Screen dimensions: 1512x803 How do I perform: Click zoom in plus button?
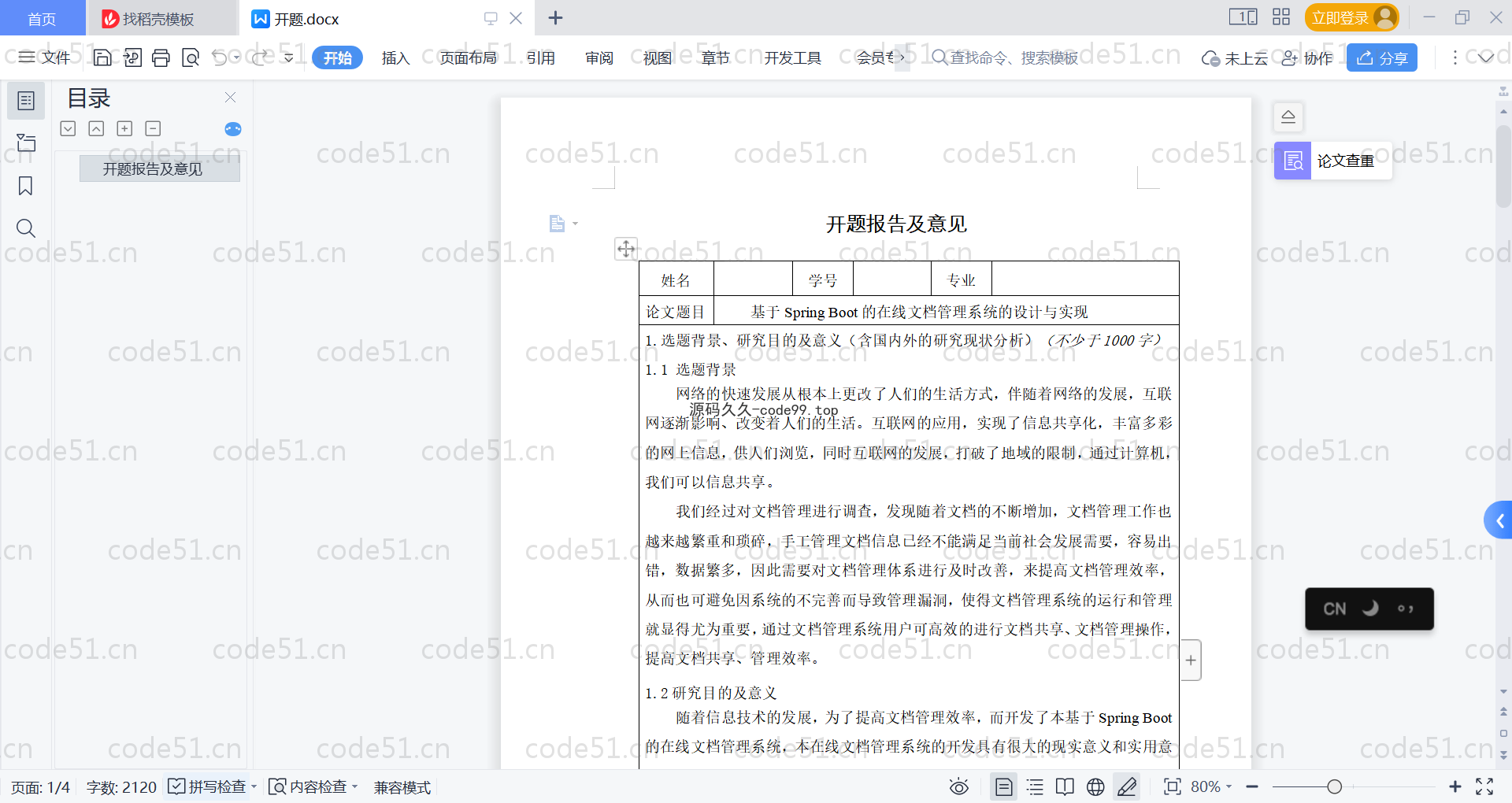(1455, 786)
